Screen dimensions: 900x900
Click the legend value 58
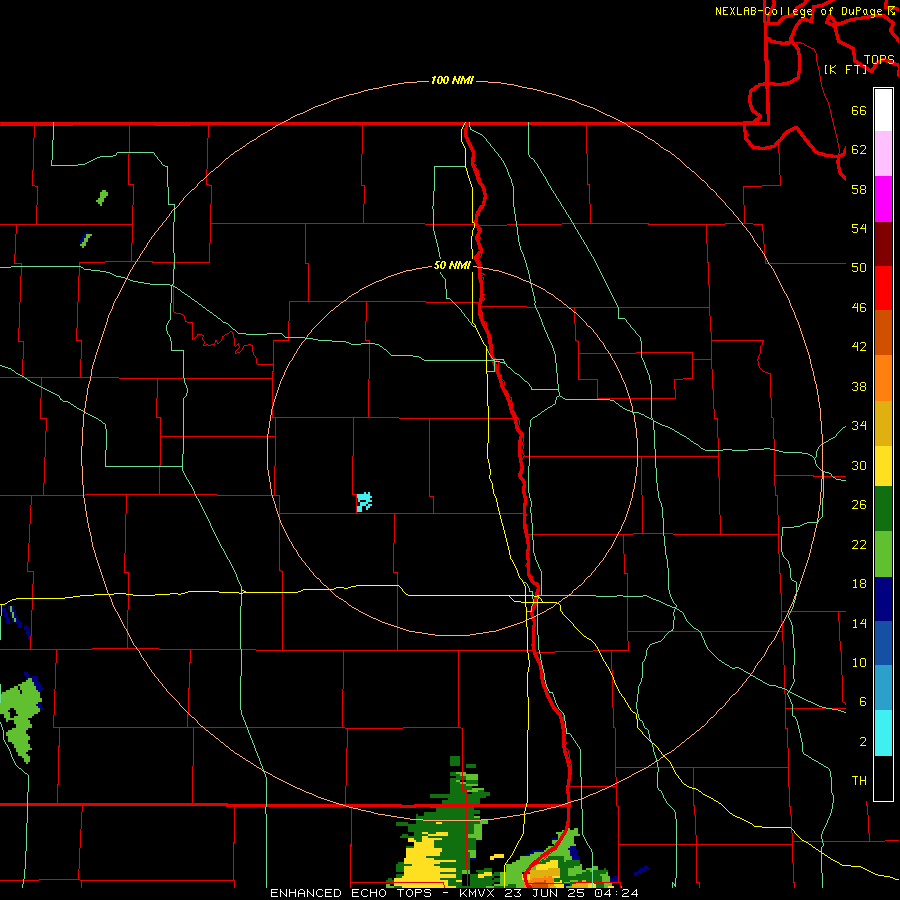point(859,189)
